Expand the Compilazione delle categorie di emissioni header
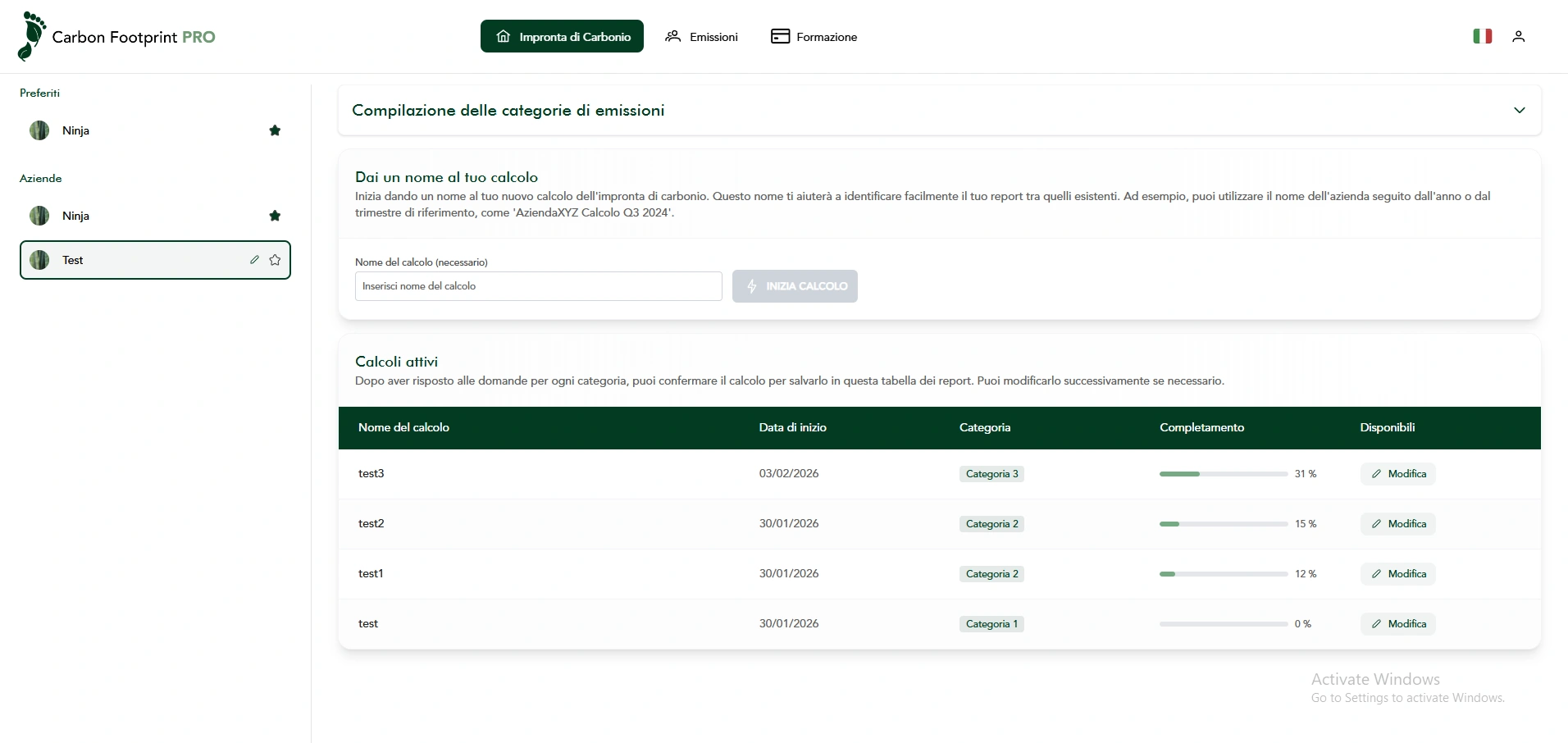Image resolution: width=1568 pixels, height=743 pixels. [x=508, y=110]
